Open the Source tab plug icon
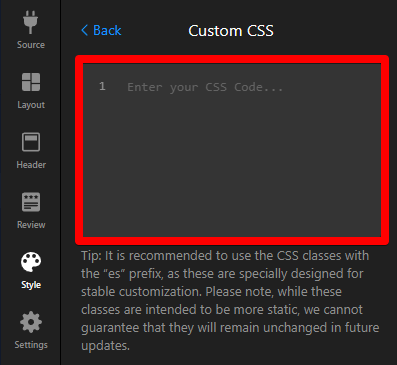The image size is (397, 365). (x=30, y=22)
